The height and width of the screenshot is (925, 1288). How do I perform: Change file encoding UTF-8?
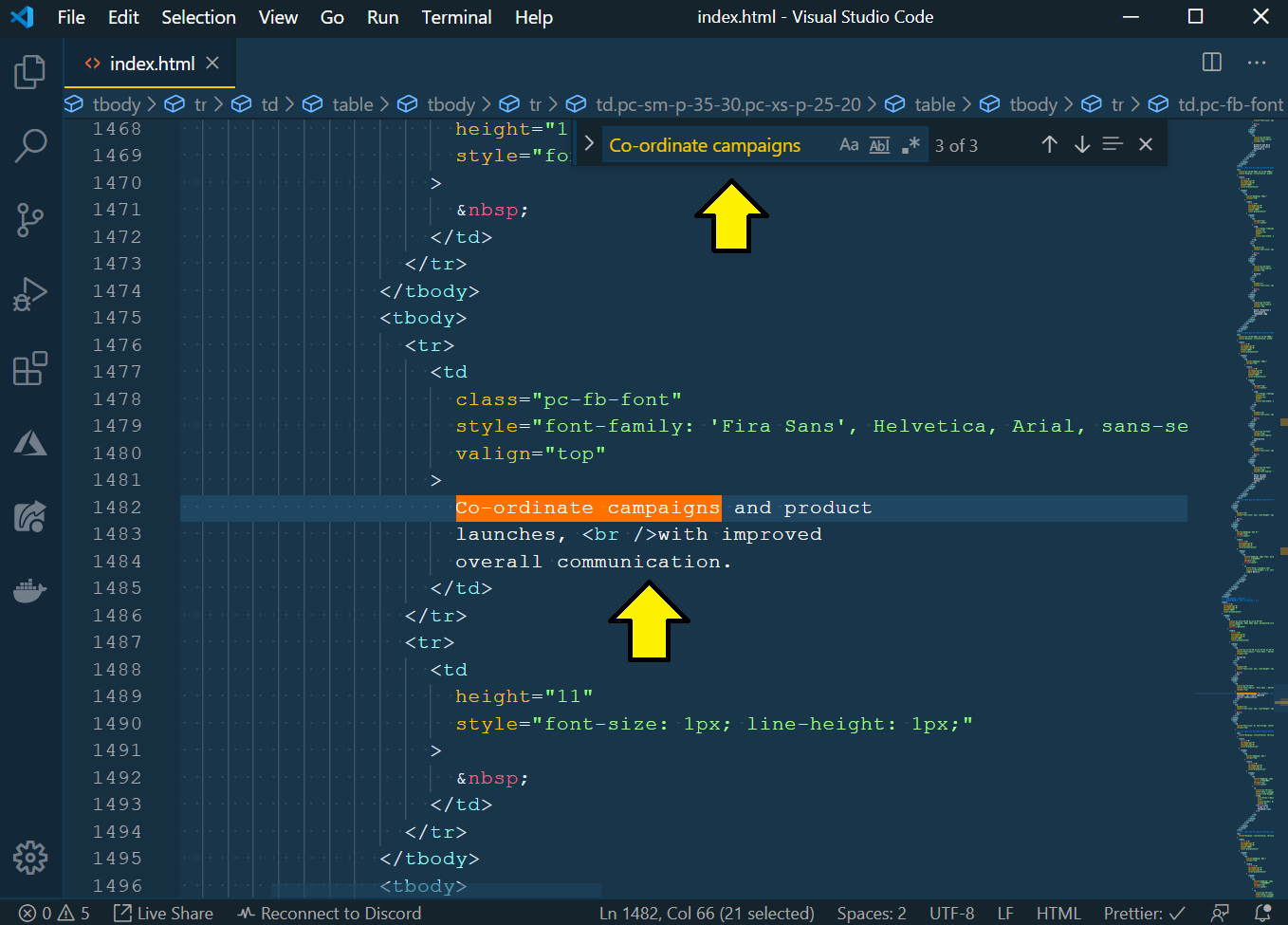coord(951,913)
